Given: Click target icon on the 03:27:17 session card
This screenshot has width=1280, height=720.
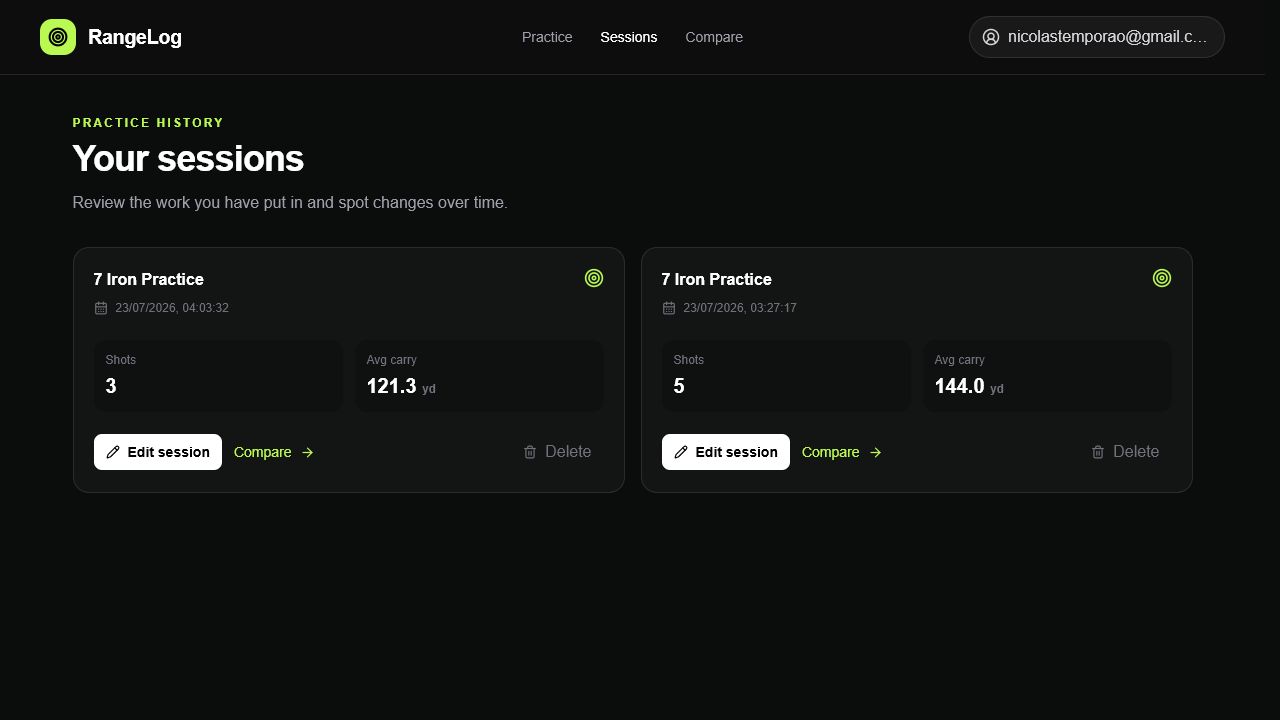Looking at the screenshot, I should (x=1162, y=278).
